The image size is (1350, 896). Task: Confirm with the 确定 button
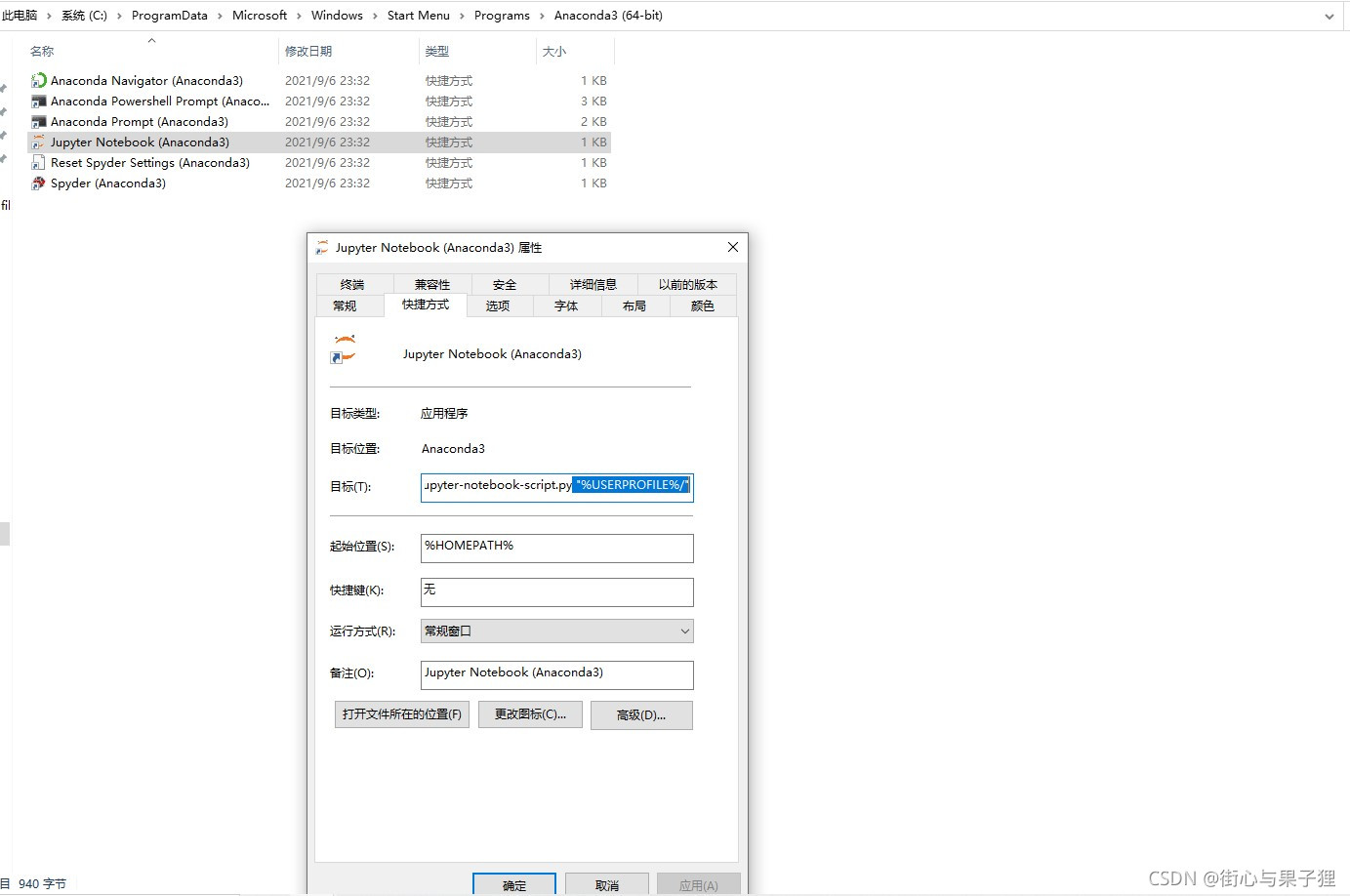pos(514,884)
